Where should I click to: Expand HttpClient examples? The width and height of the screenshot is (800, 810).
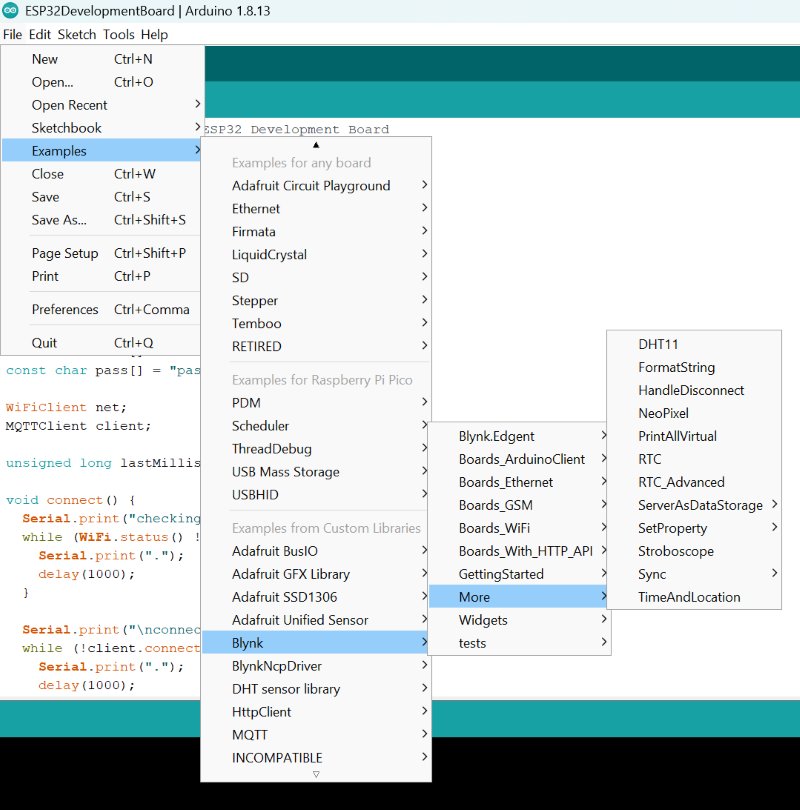tap(316, 712)
